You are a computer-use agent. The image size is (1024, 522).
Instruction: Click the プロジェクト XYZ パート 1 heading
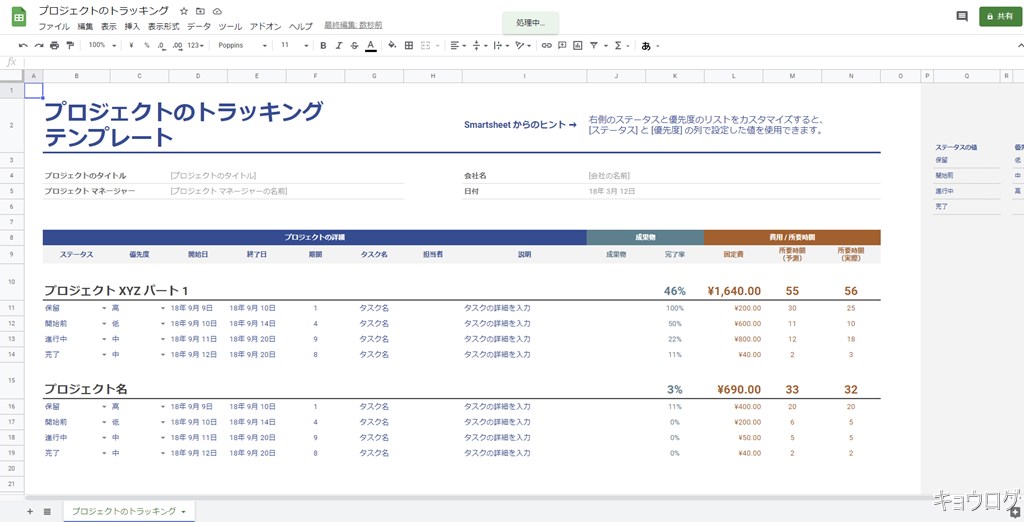click(x=116, y=291)
